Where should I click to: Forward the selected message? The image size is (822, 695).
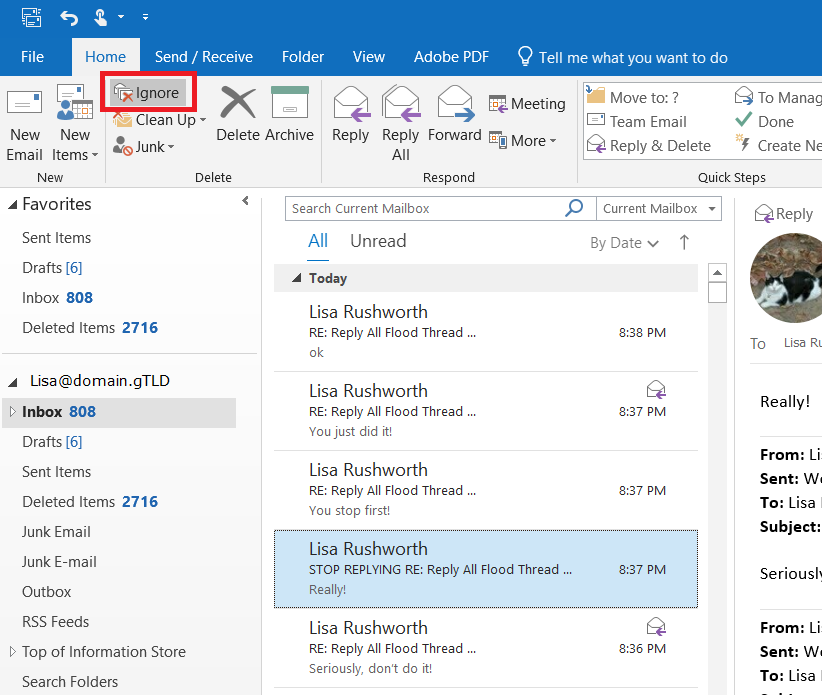pyautogui.click(x=455, y=113)
